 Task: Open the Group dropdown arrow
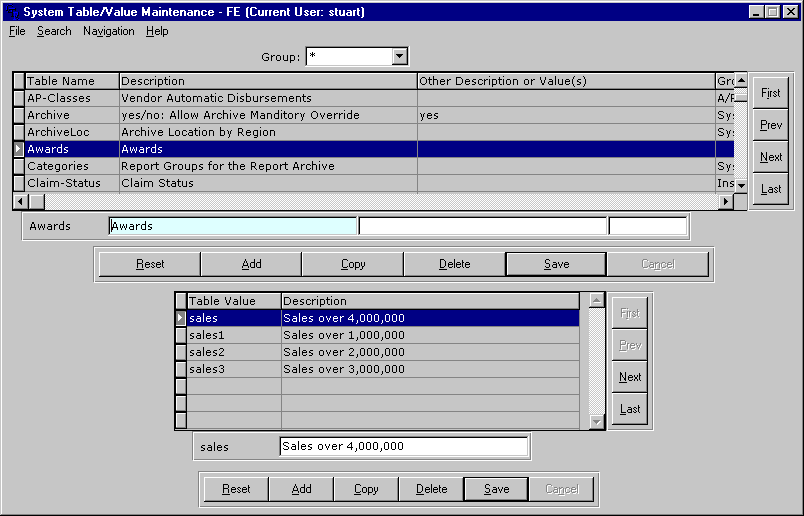coord(400,57)
